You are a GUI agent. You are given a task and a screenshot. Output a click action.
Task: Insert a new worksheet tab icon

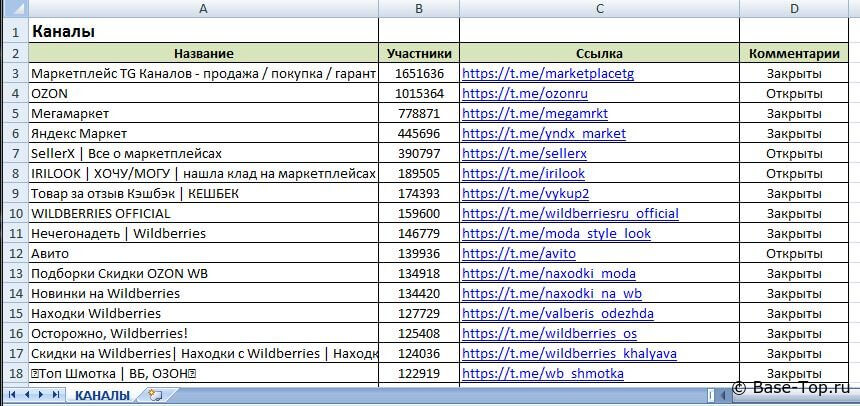[x=154, y=396]
